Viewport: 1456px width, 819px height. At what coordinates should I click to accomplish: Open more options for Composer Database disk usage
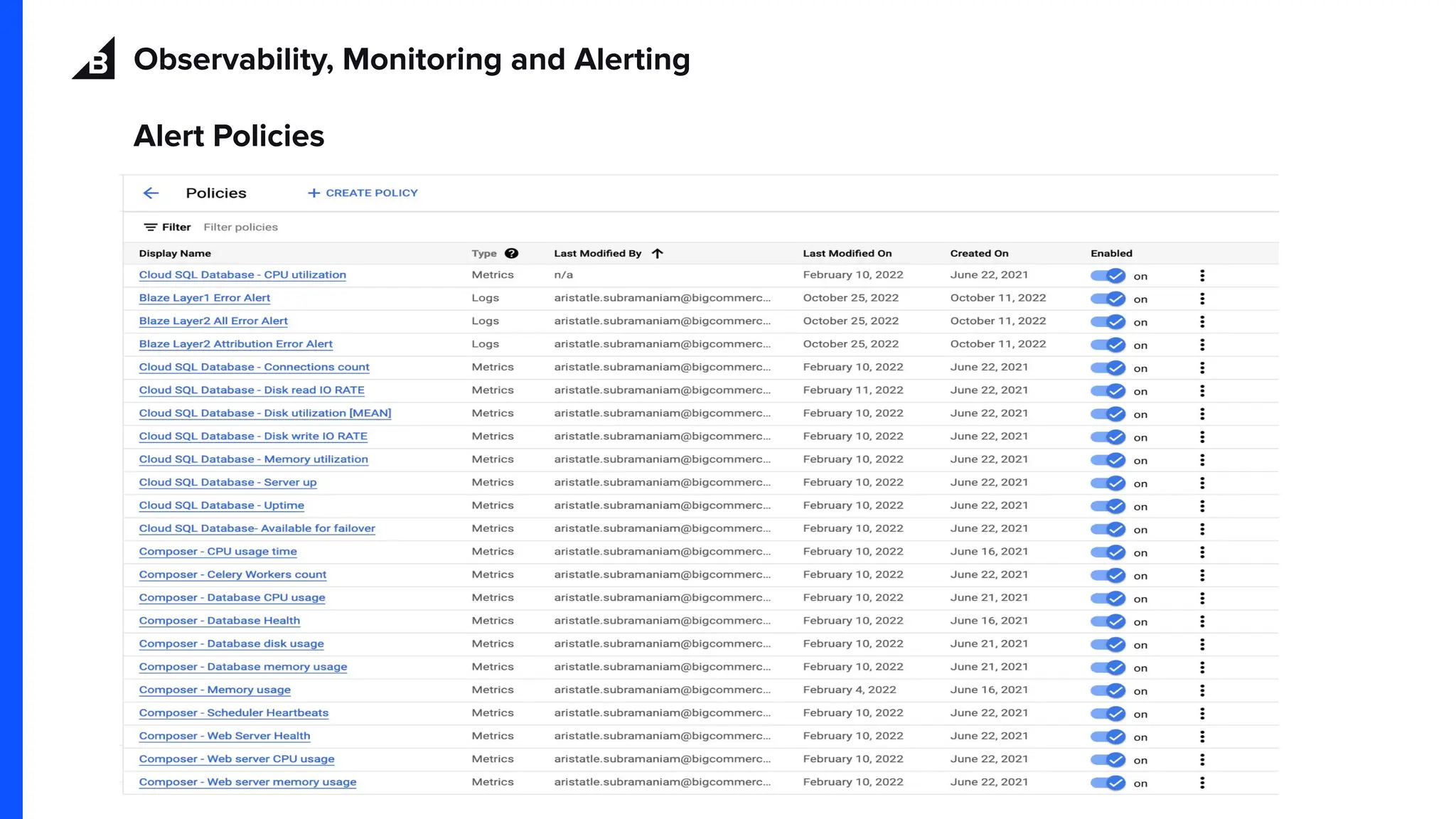click(1202, 644)
